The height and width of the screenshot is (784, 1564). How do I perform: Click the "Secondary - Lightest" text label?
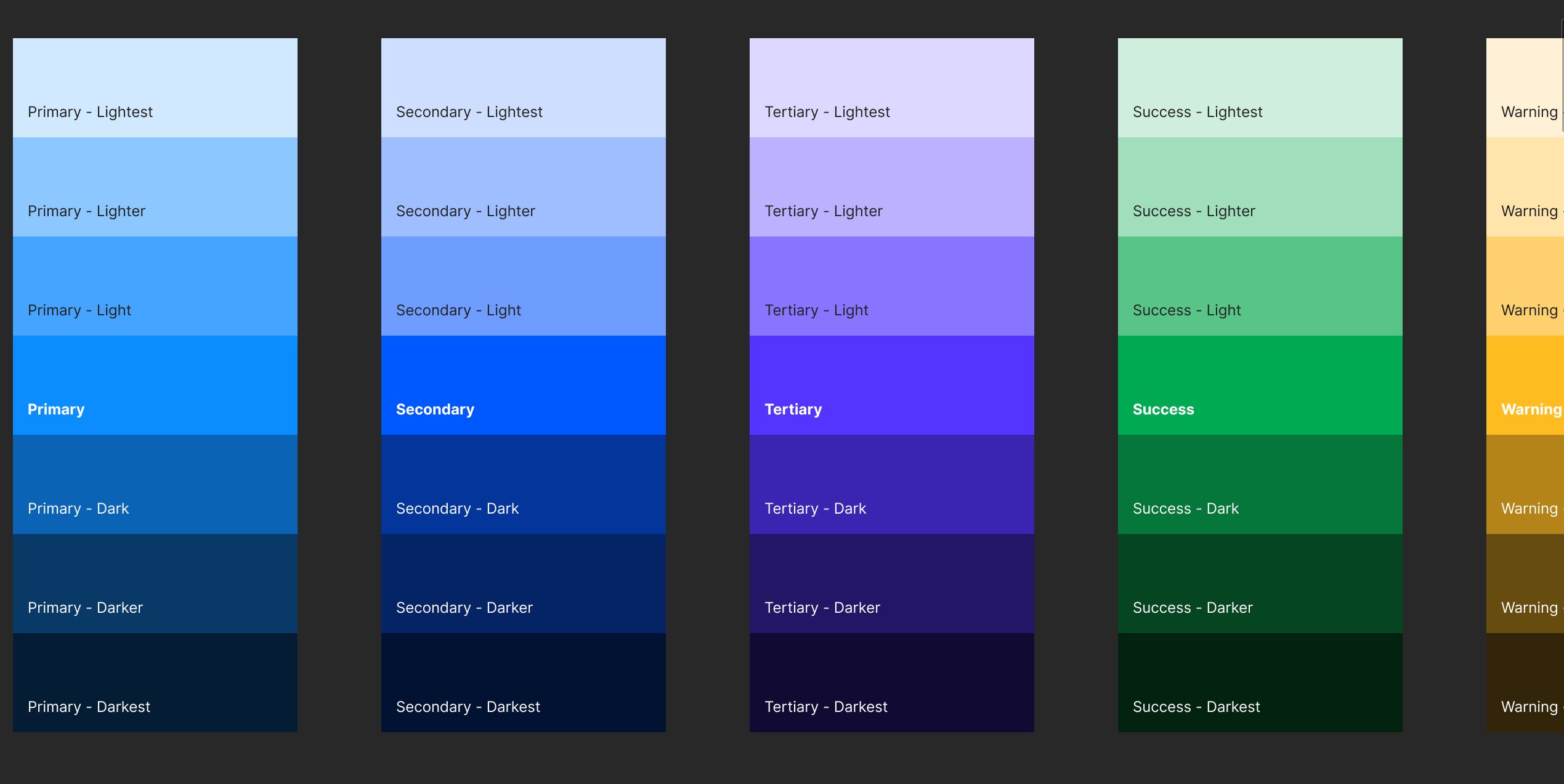pos(469,112)
